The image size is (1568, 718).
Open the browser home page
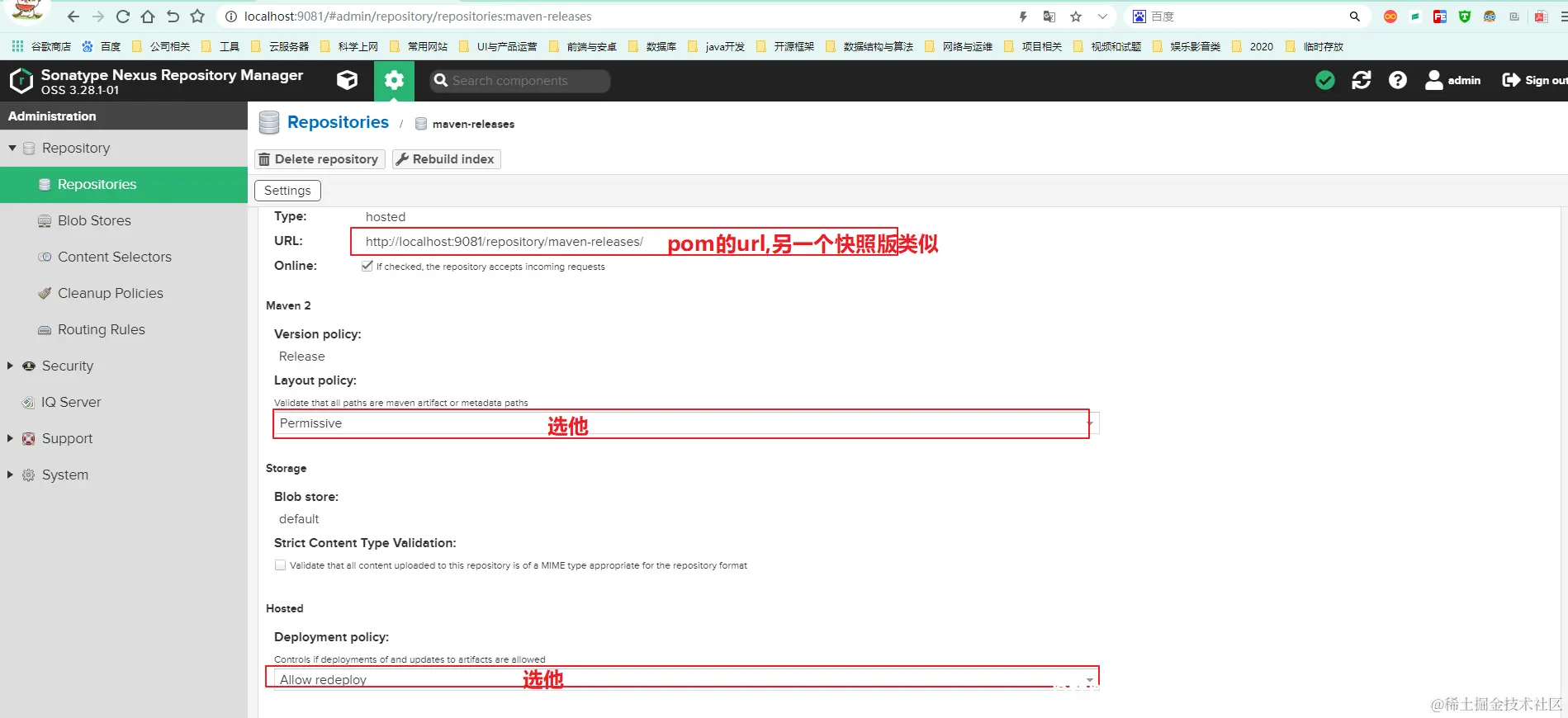(x=148, y=17)
